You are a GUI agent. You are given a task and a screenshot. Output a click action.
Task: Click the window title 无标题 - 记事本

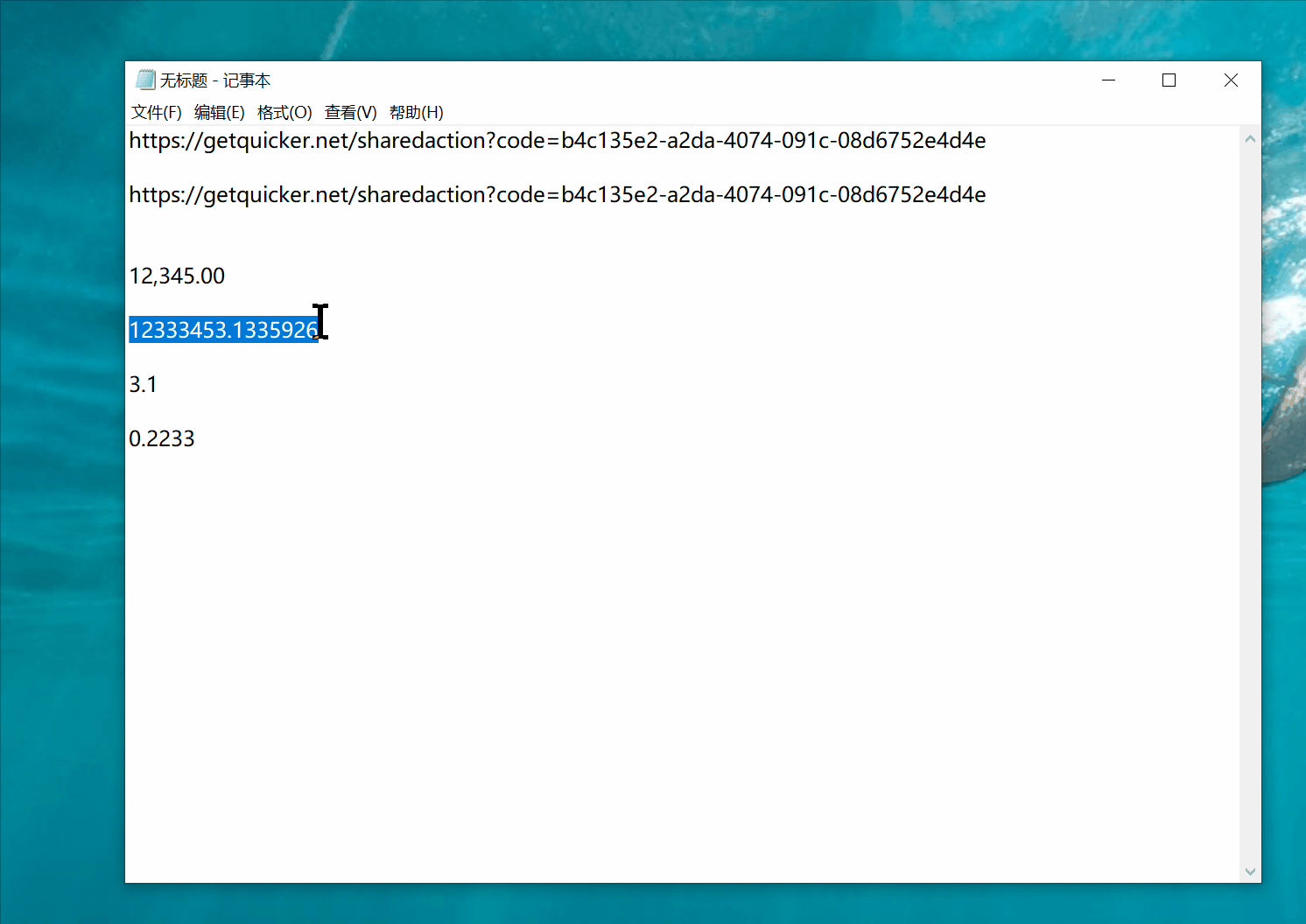[215, 80]
